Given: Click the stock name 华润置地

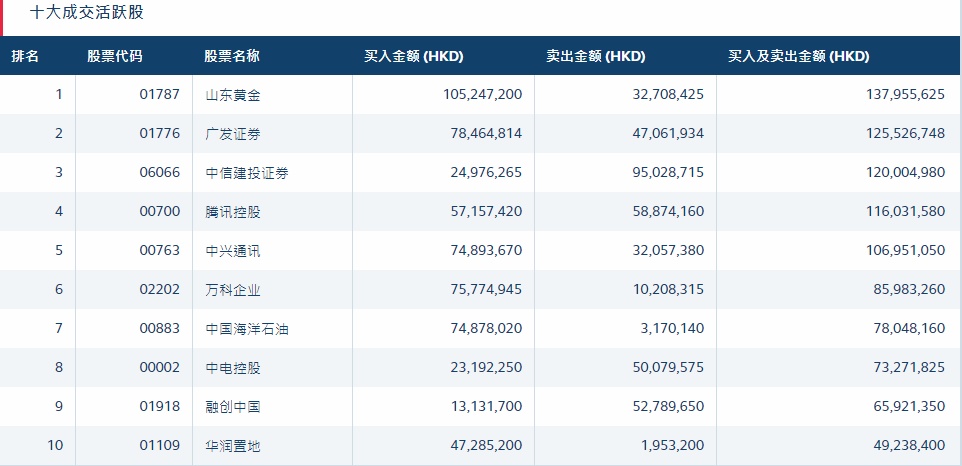Looking at the screenshot, I should (233, 446).
